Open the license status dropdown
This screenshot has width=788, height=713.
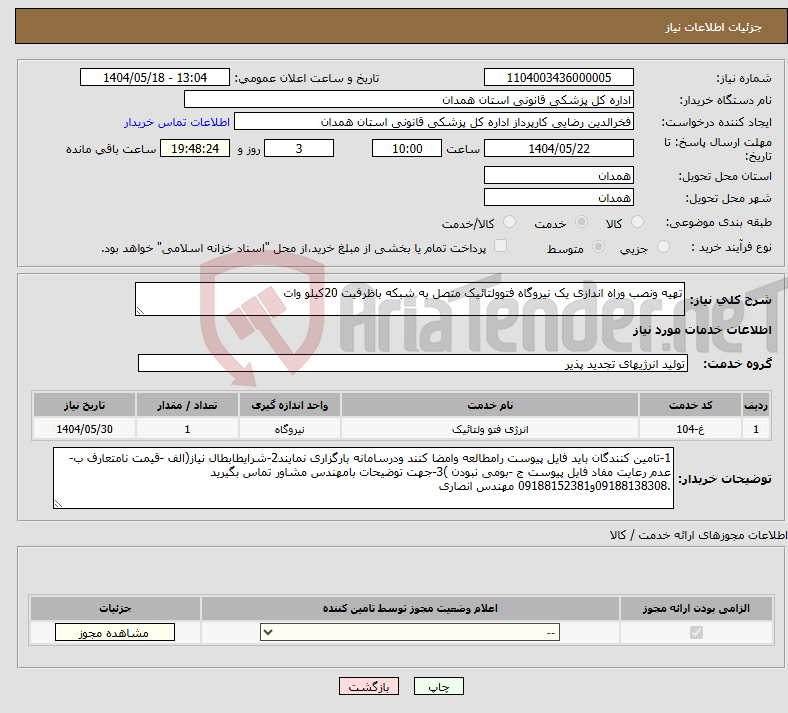tap(410, 632)
